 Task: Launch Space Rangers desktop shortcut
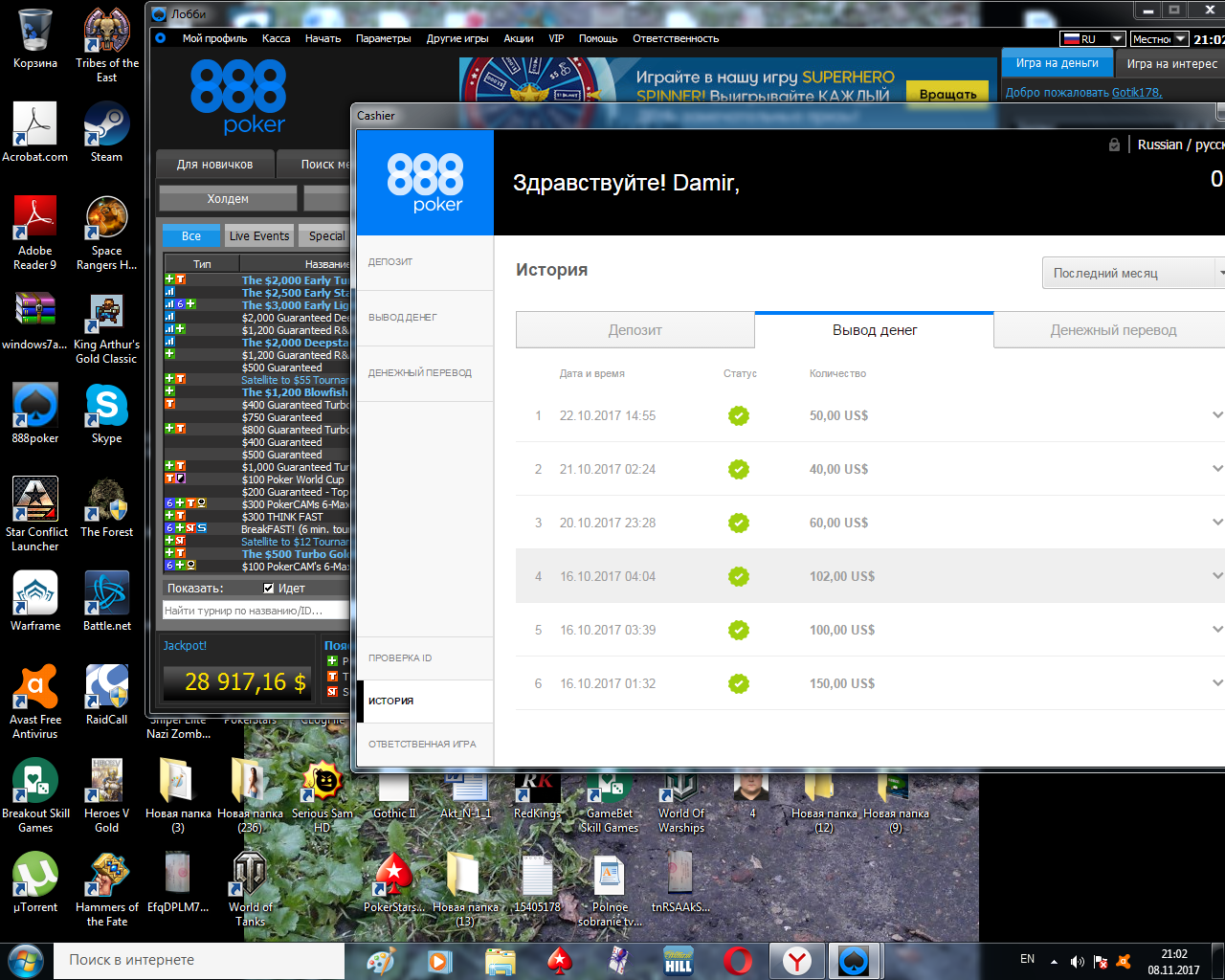pyautogui.click(x=107, y=232)
